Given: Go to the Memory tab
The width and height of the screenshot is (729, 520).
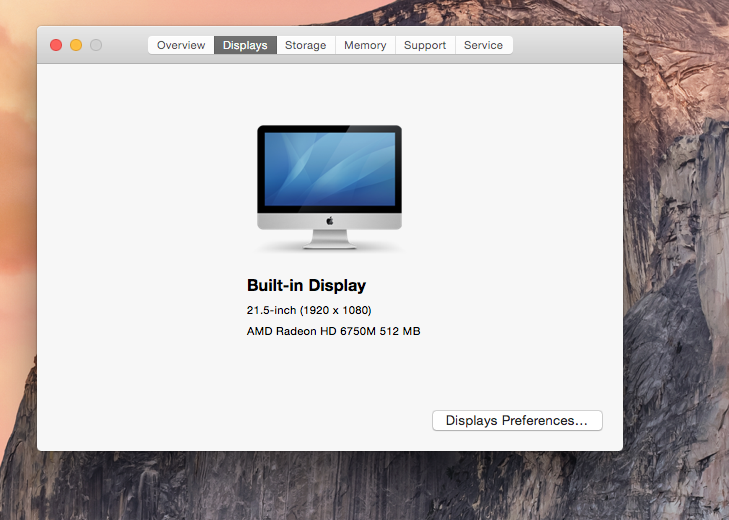Looking at the screenshot, I should [365, 45].
